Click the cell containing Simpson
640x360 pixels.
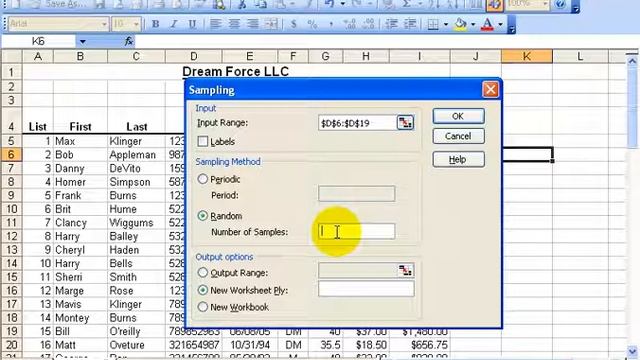tap(136, 182)
